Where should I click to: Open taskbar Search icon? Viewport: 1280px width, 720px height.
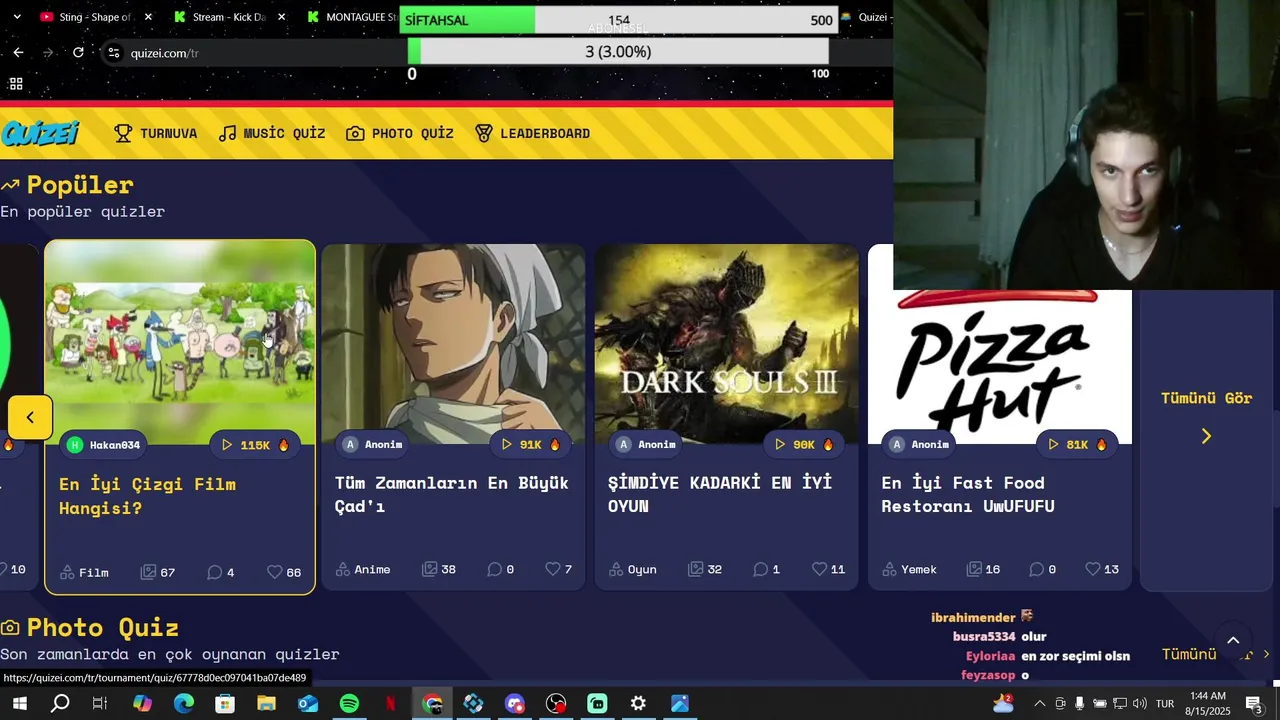pos(60,704)
